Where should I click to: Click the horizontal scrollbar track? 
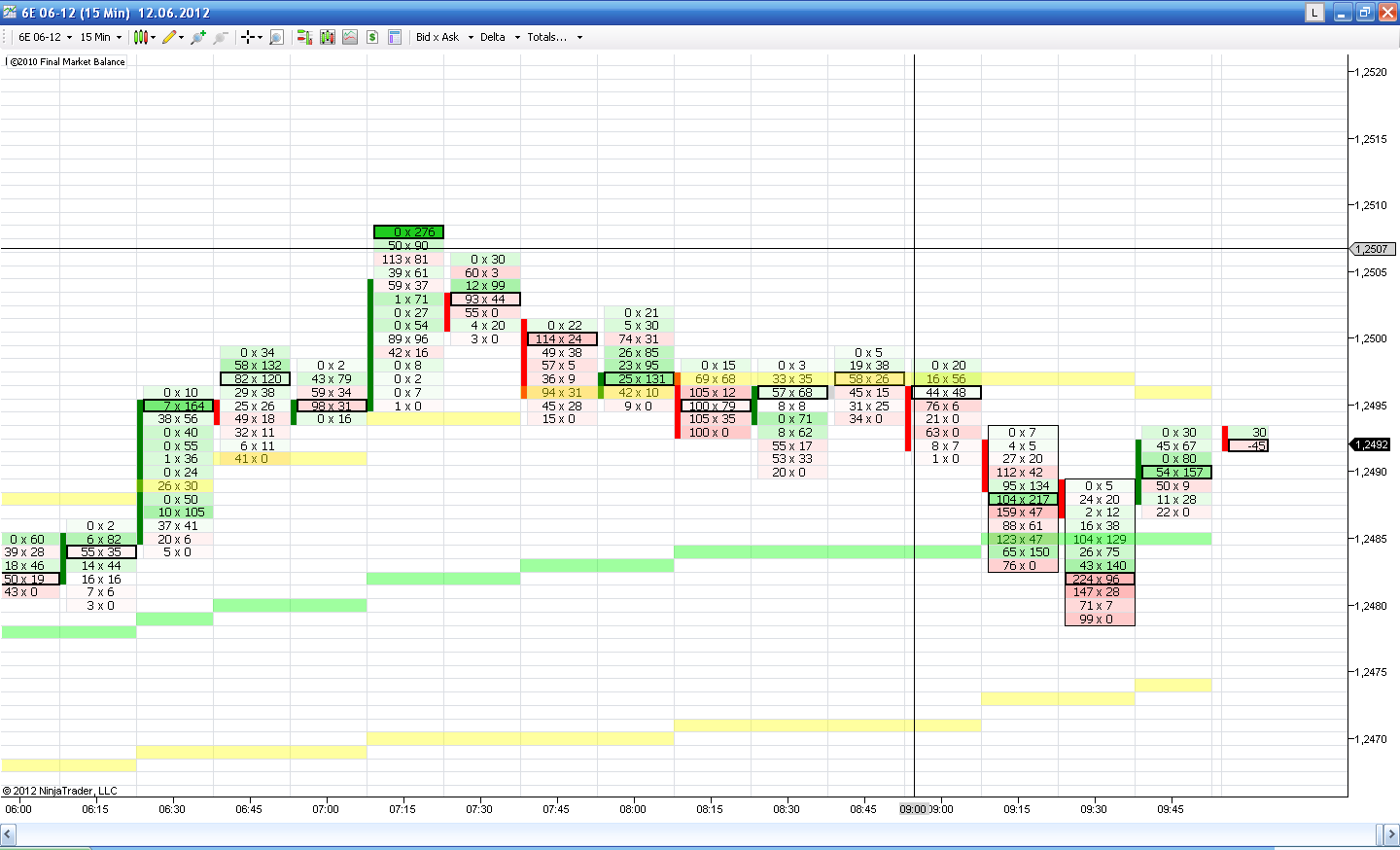tap(681, 834)
